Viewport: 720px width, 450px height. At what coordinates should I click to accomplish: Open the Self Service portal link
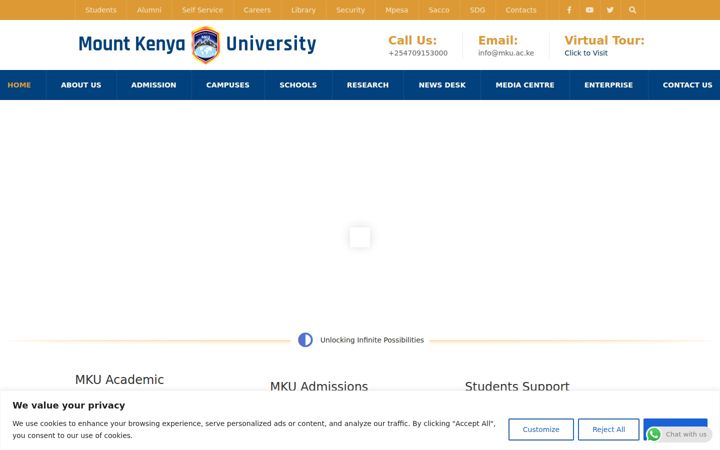point(202,10)
